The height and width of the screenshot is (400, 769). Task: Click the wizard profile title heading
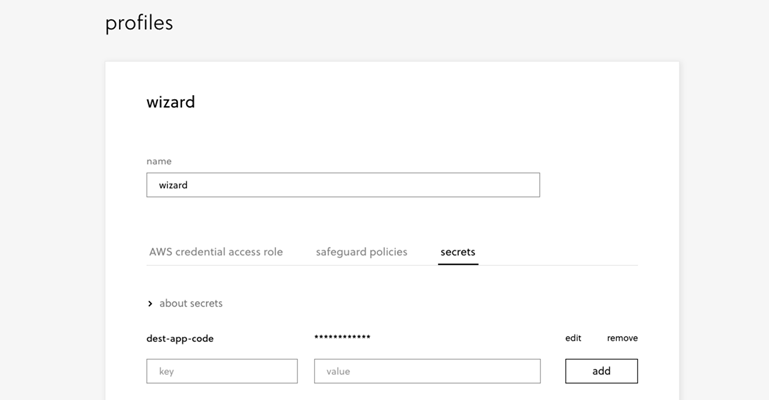pos(170,102)
